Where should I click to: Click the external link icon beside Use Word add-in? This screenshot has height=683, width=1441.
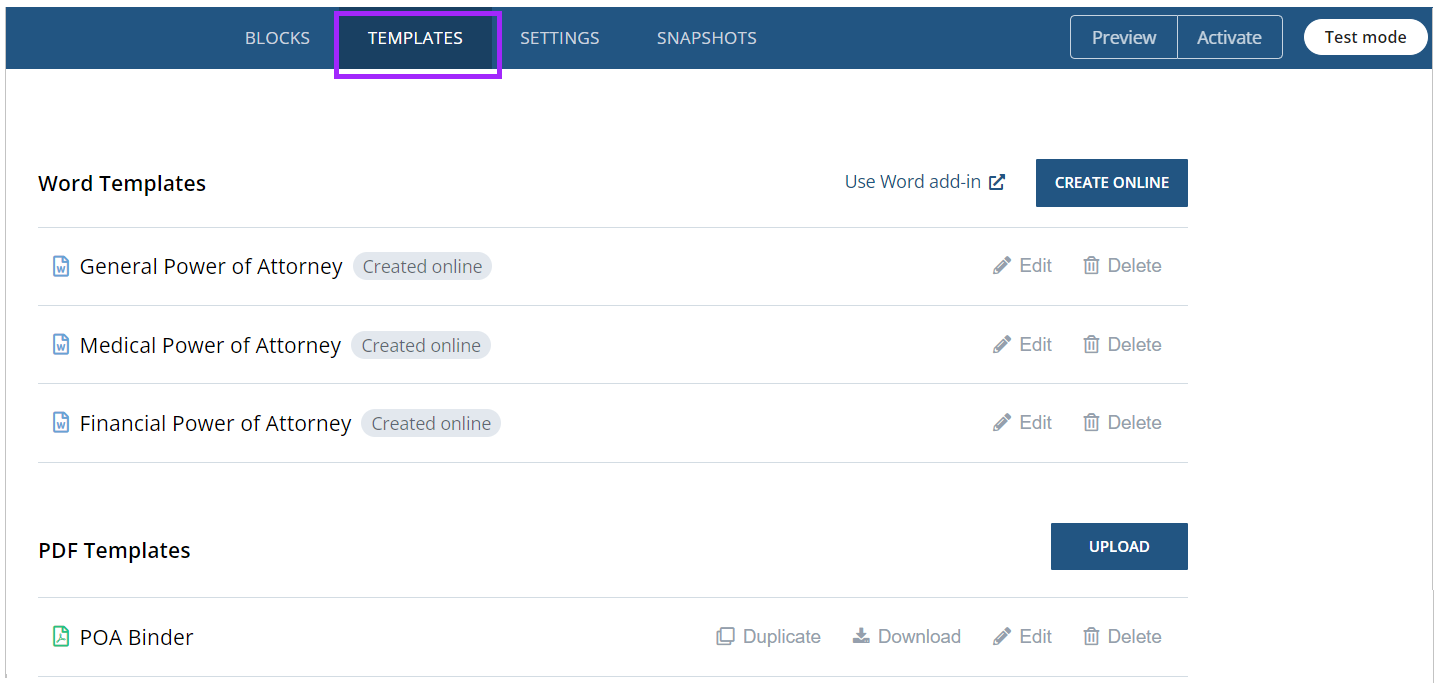tap(997, 182)
